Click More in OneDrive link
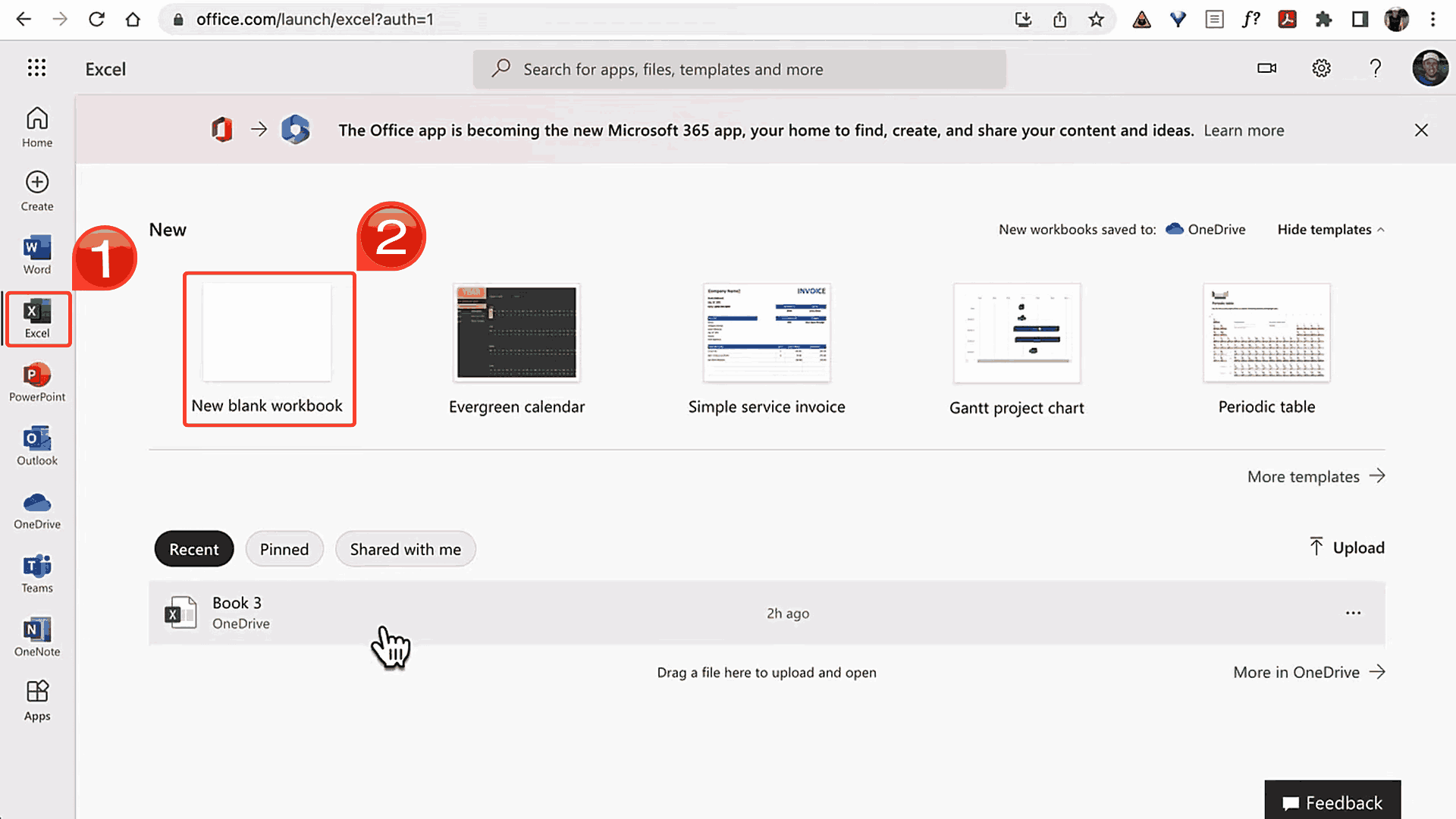 pos(1310,672)
